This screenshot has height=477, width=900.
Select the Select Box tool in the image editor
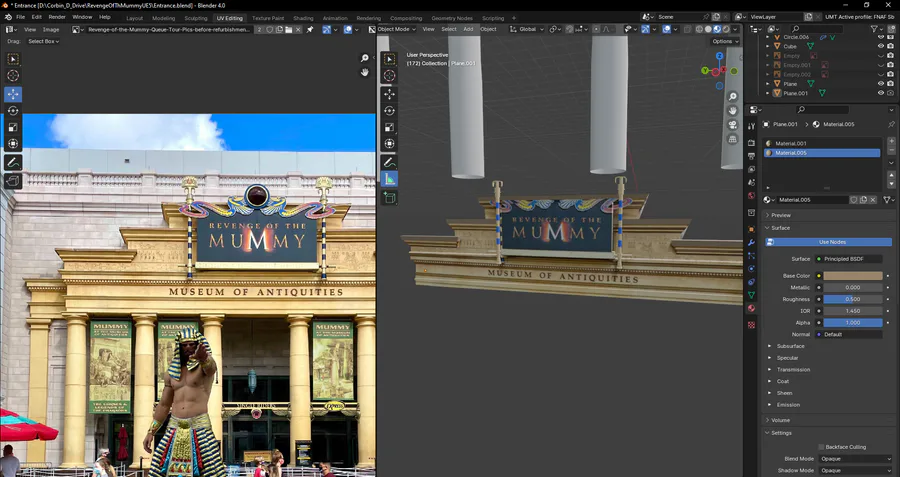point(13,59)
